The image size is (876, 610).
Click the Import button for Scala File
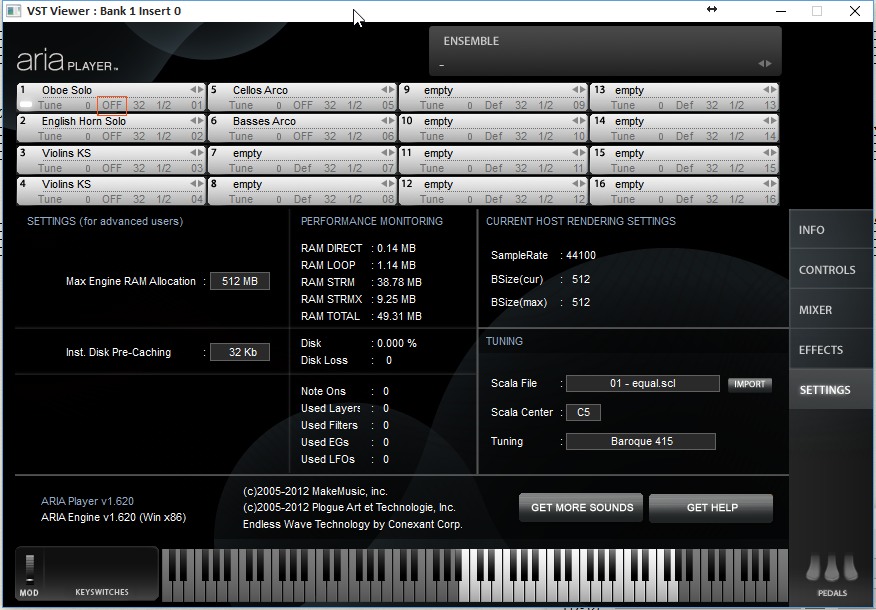(749, 384)
